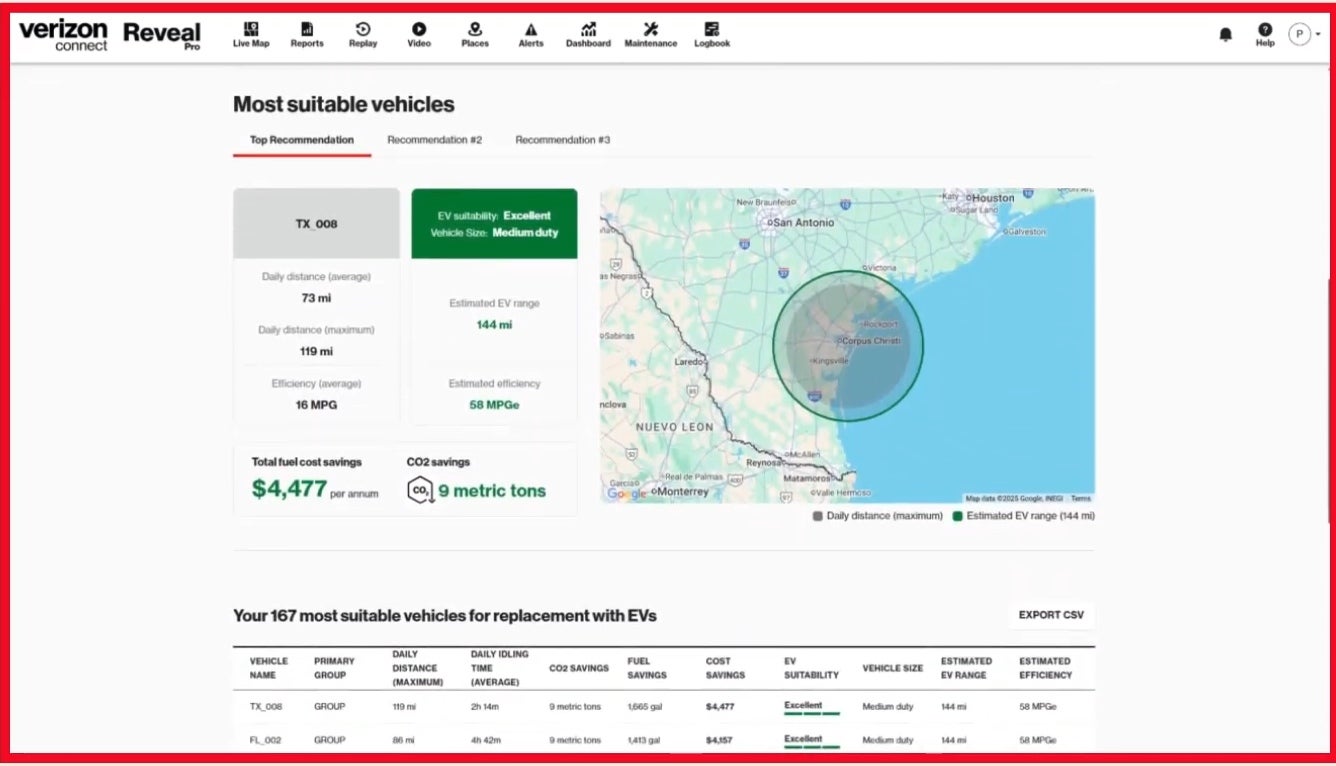
Task: Open the Reports section
Action: [306, 34]
